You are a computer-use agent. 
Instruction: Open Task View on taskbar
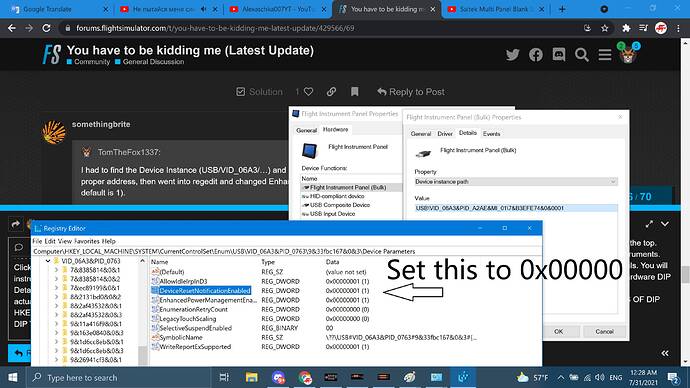(224, 377)
